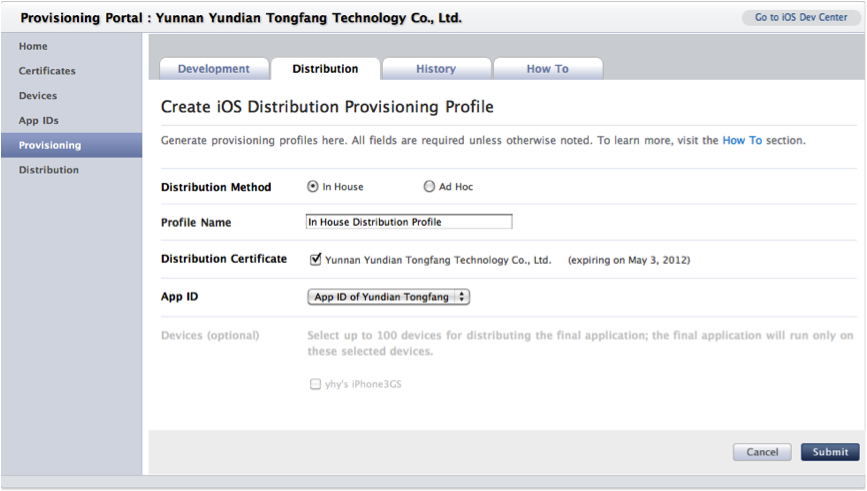867x491 pixels.
Task: Click the Distribution Method label
Action: (216, 187)
